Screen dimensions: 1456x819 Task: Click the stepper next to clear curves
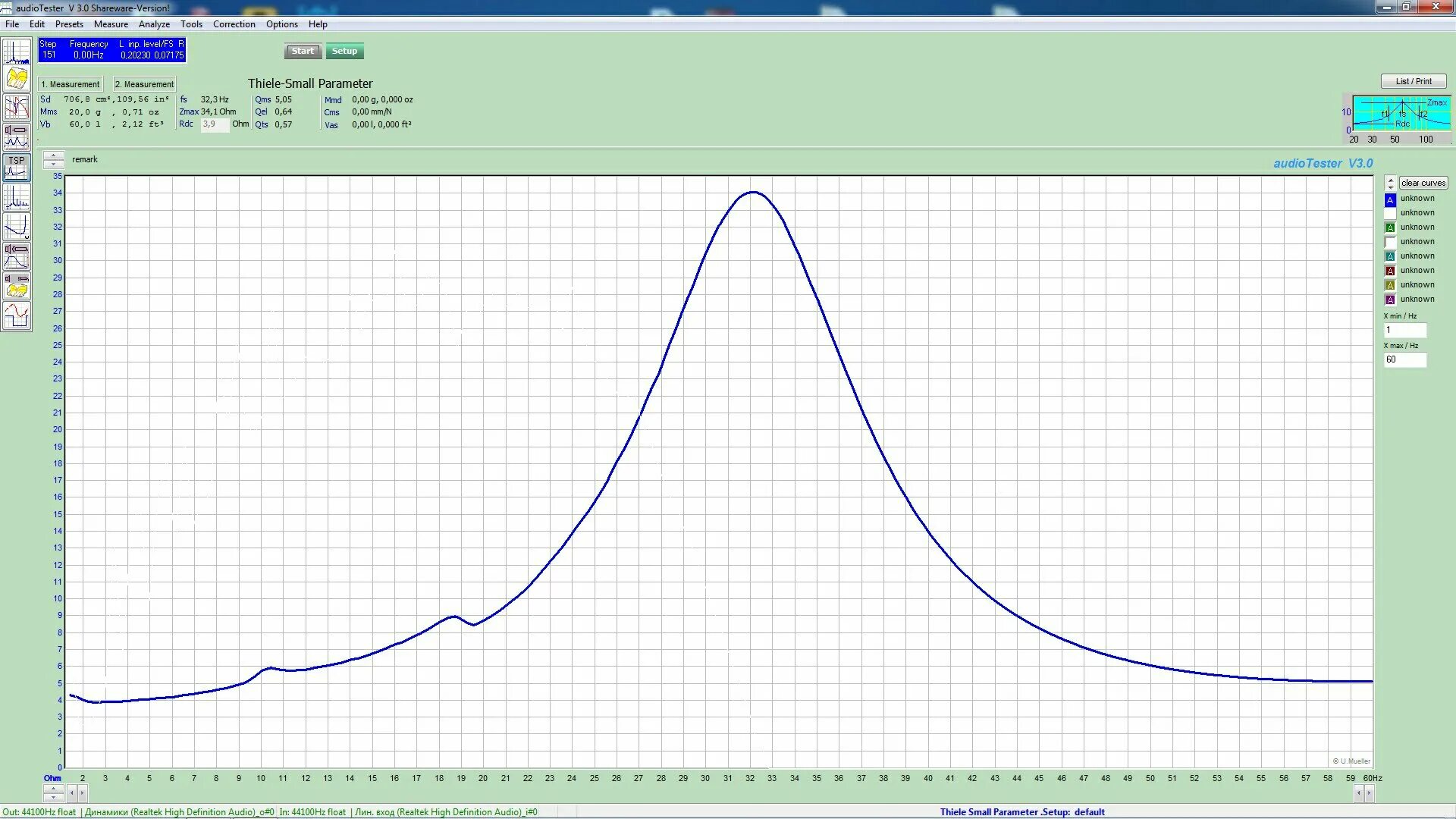[x=1390, y=183]
